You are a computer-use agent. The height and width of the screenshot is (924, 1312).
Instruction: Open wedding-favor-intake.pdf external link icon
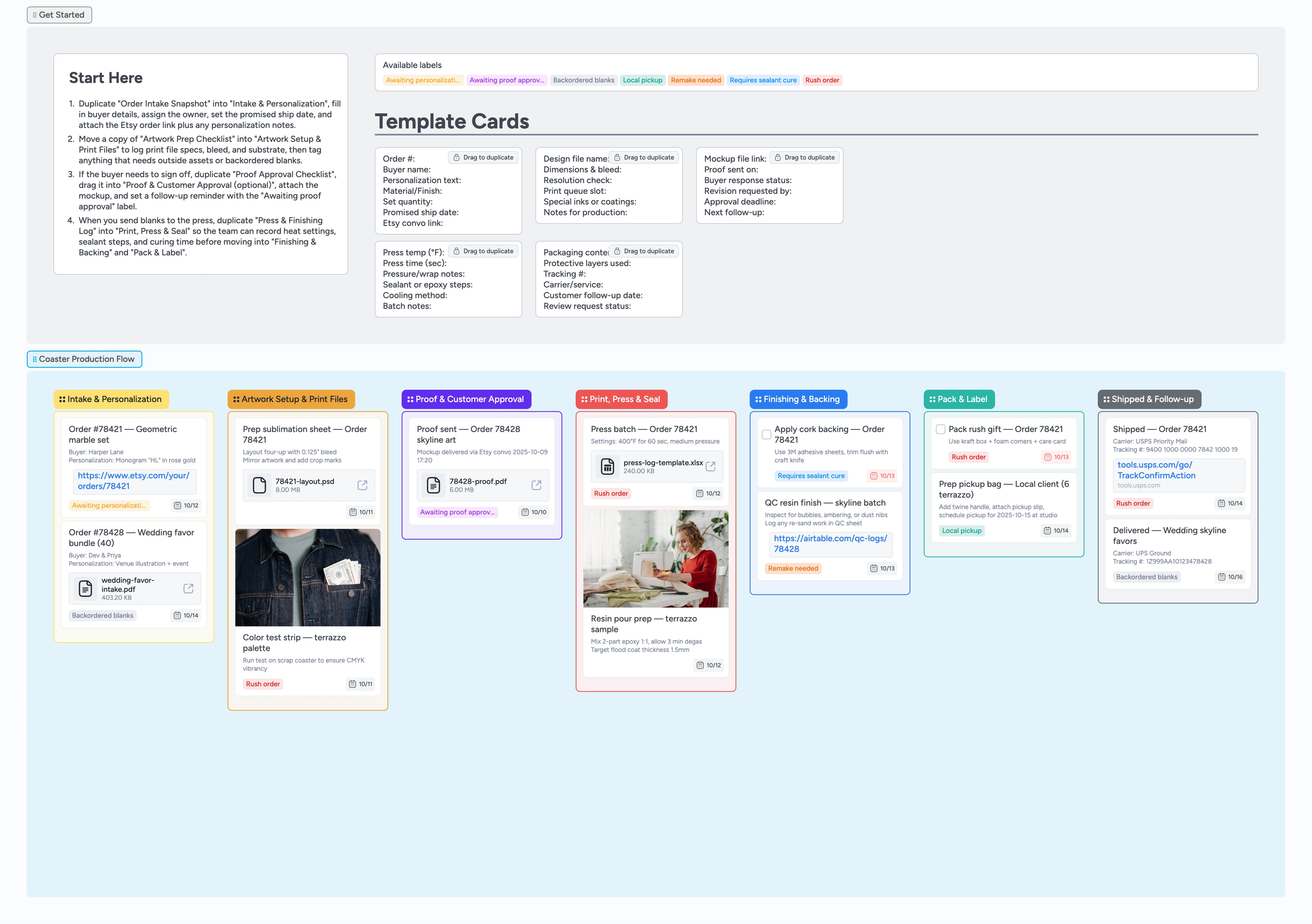click(x=188, y=588)
